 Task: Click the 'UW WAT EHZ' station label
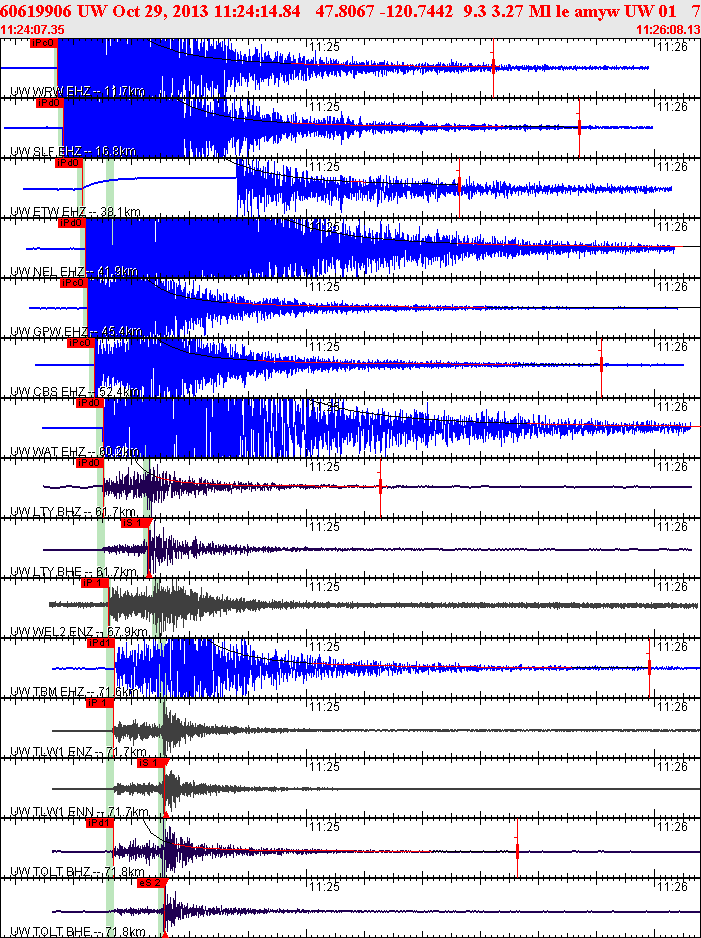(48, 451)
